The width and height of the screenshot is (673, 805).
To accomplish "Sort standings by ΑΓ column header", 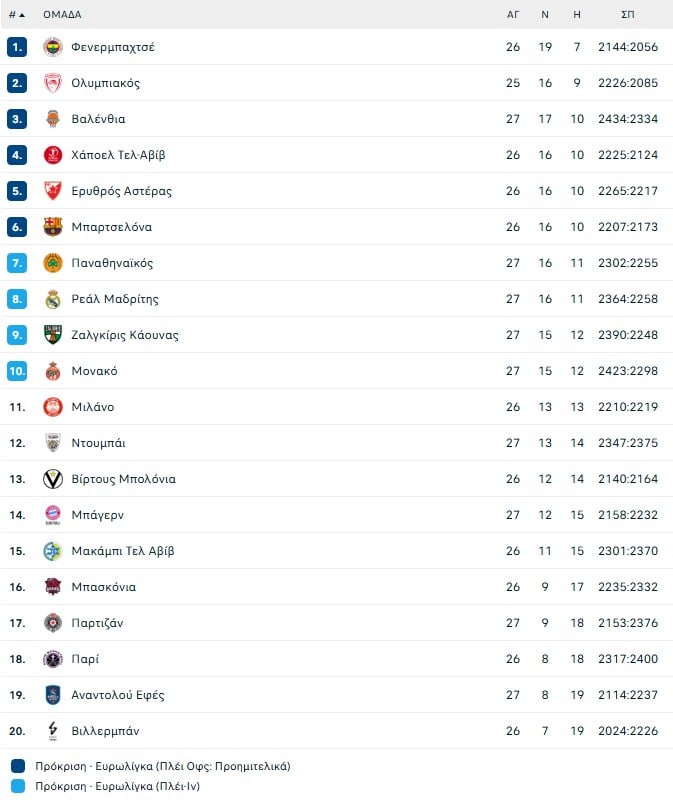I will [x=513, y=15].
